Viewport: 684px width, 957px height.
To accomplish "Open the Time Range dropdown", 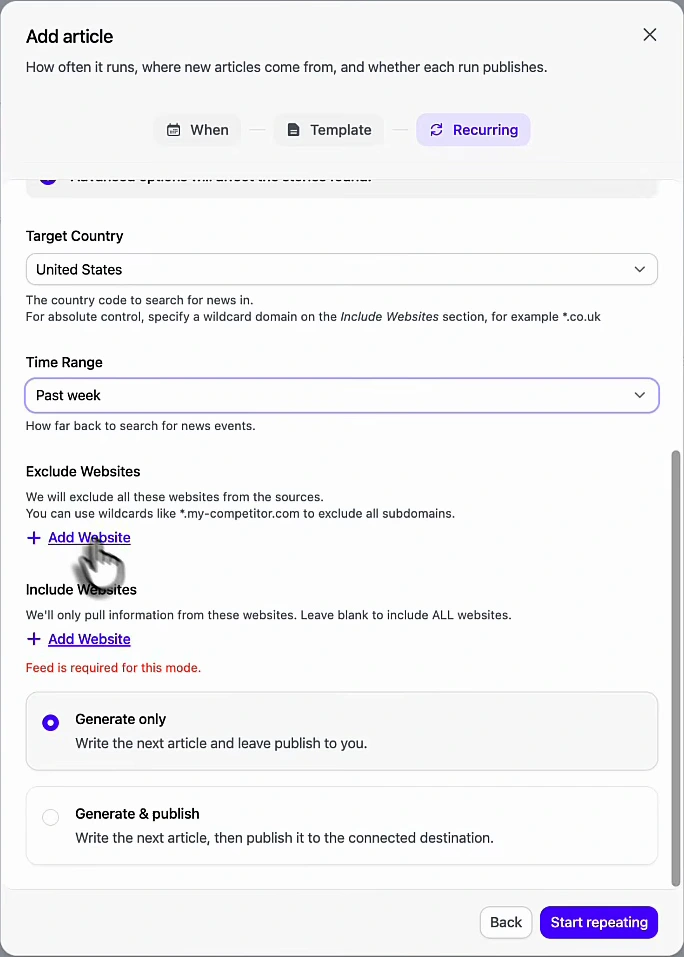I will click(x=342, y=395).
